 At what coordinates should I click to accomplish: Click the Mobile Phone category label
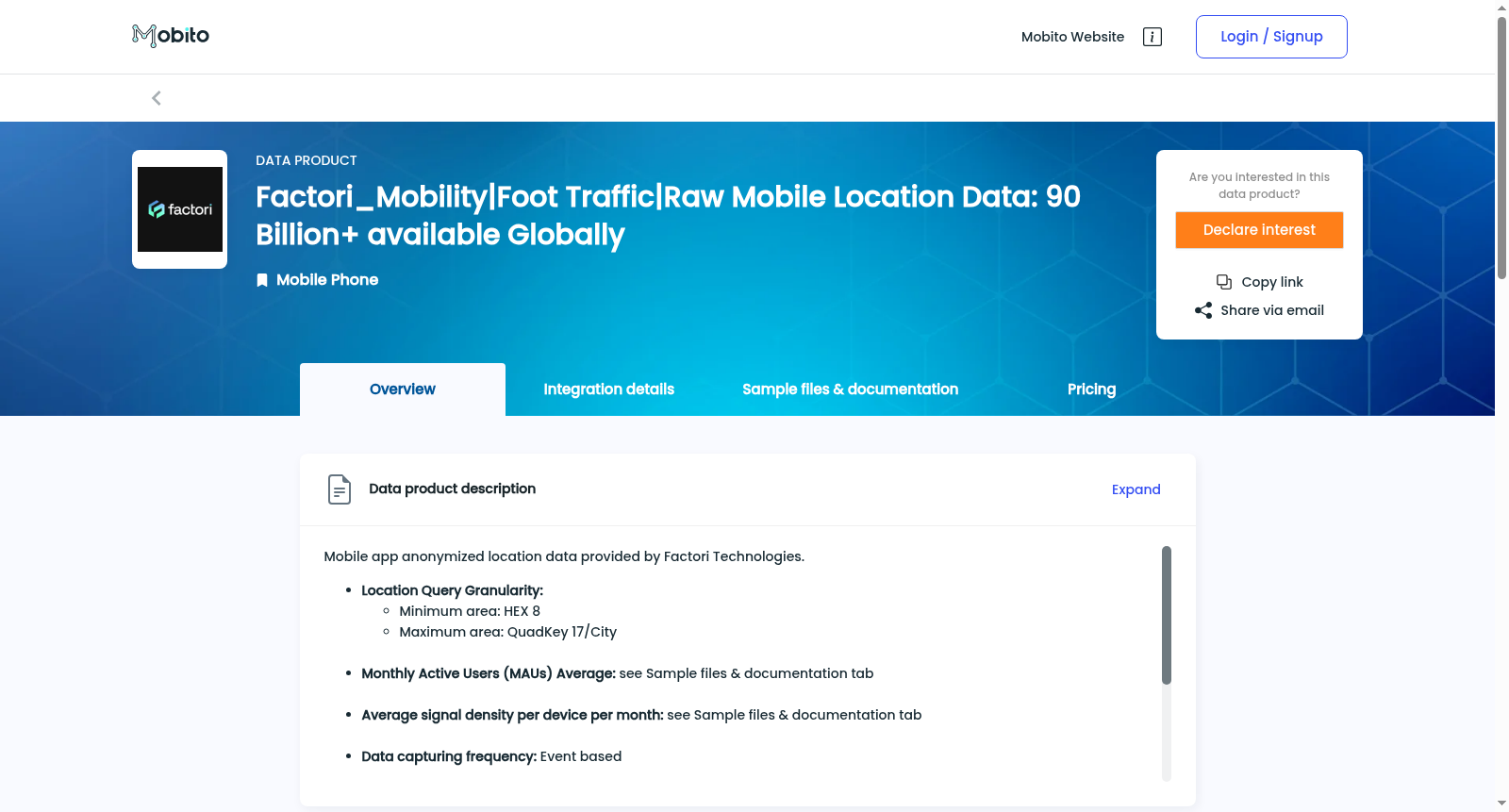tap(327, 280)
